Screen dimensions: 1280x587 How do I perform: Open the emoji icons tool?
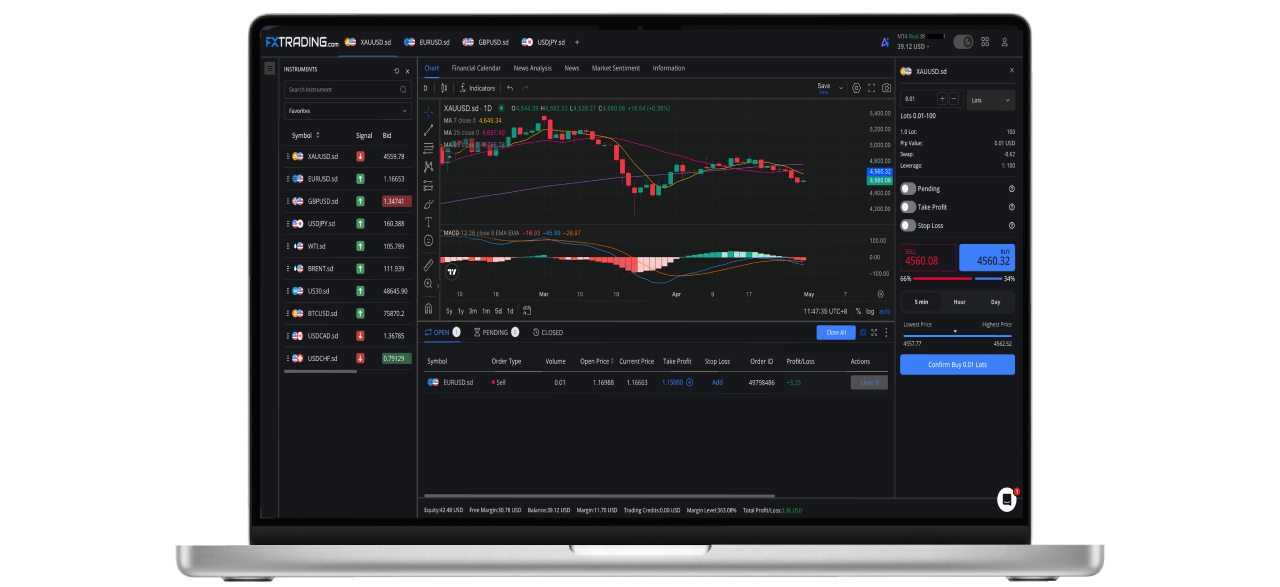[x=429, y=240]
